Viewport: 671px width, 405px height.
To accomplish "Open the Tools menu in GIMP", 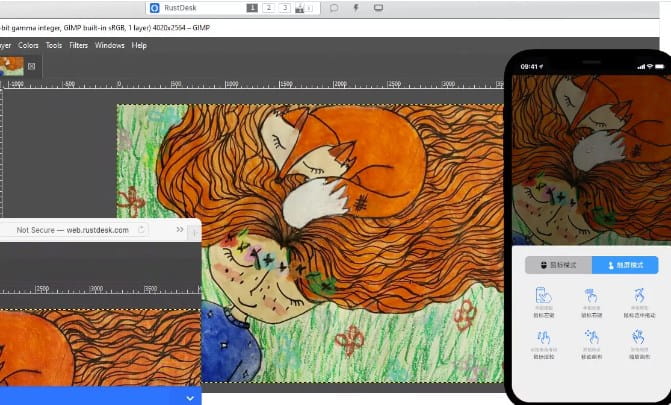I will pos(54,45).
